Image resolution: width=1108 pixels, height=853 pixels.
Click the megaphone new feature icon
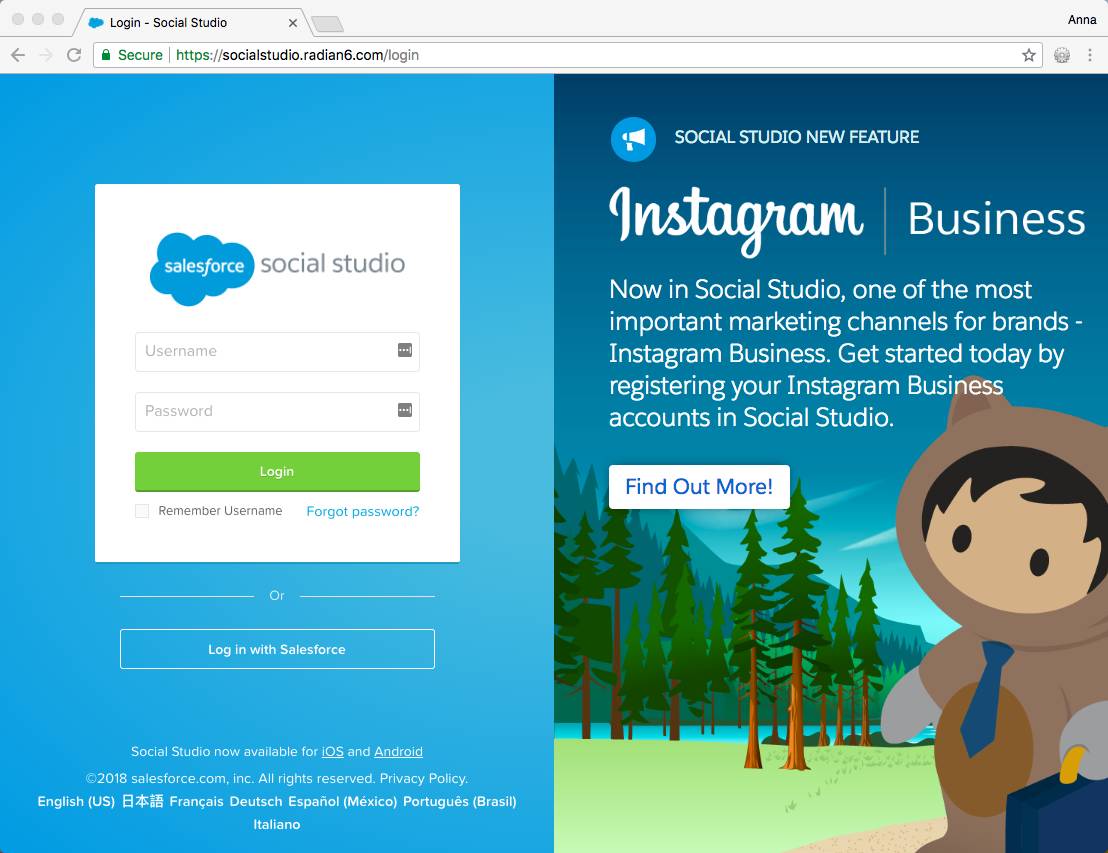(x=633, y=139)
